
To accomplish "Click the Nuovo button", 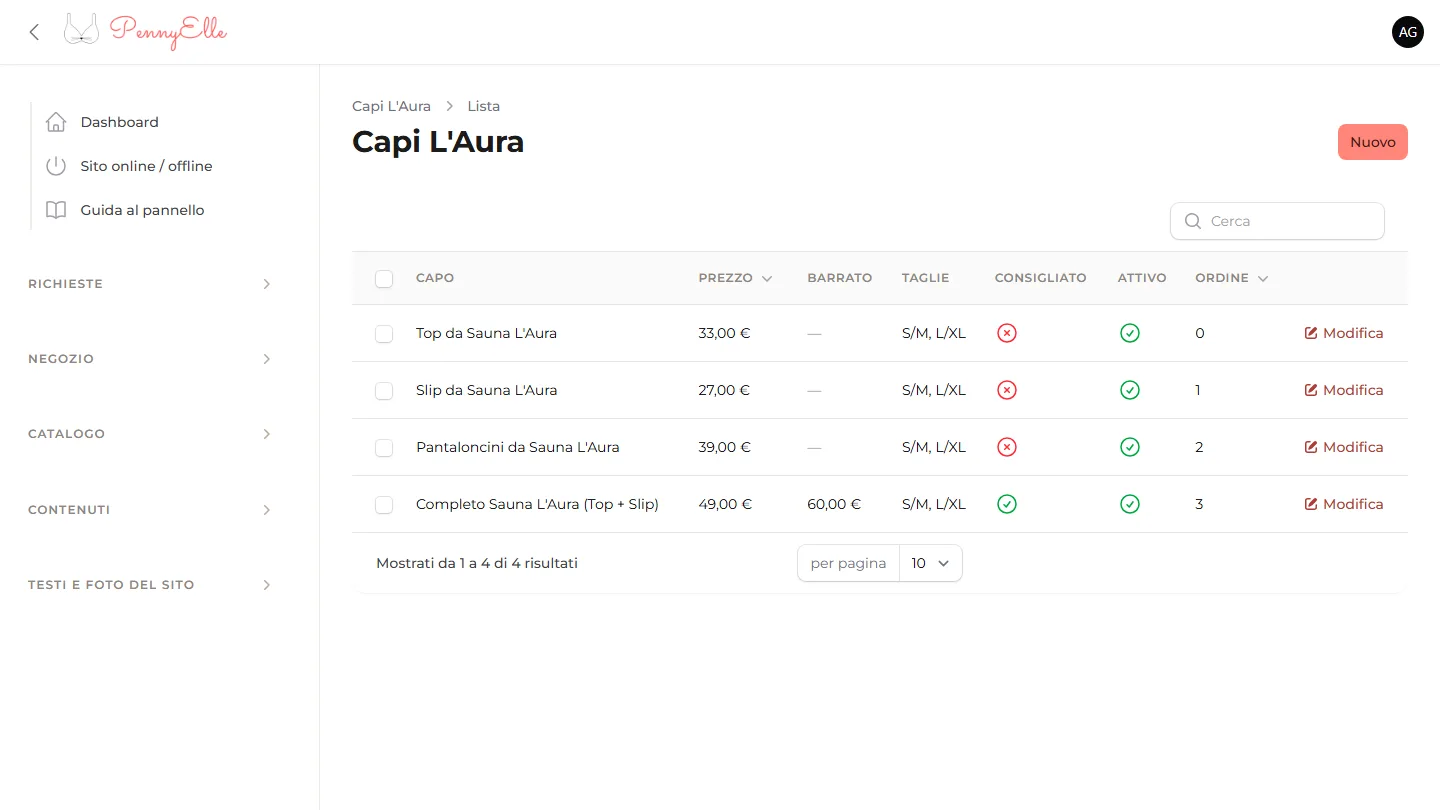I will coord(1373,142).
